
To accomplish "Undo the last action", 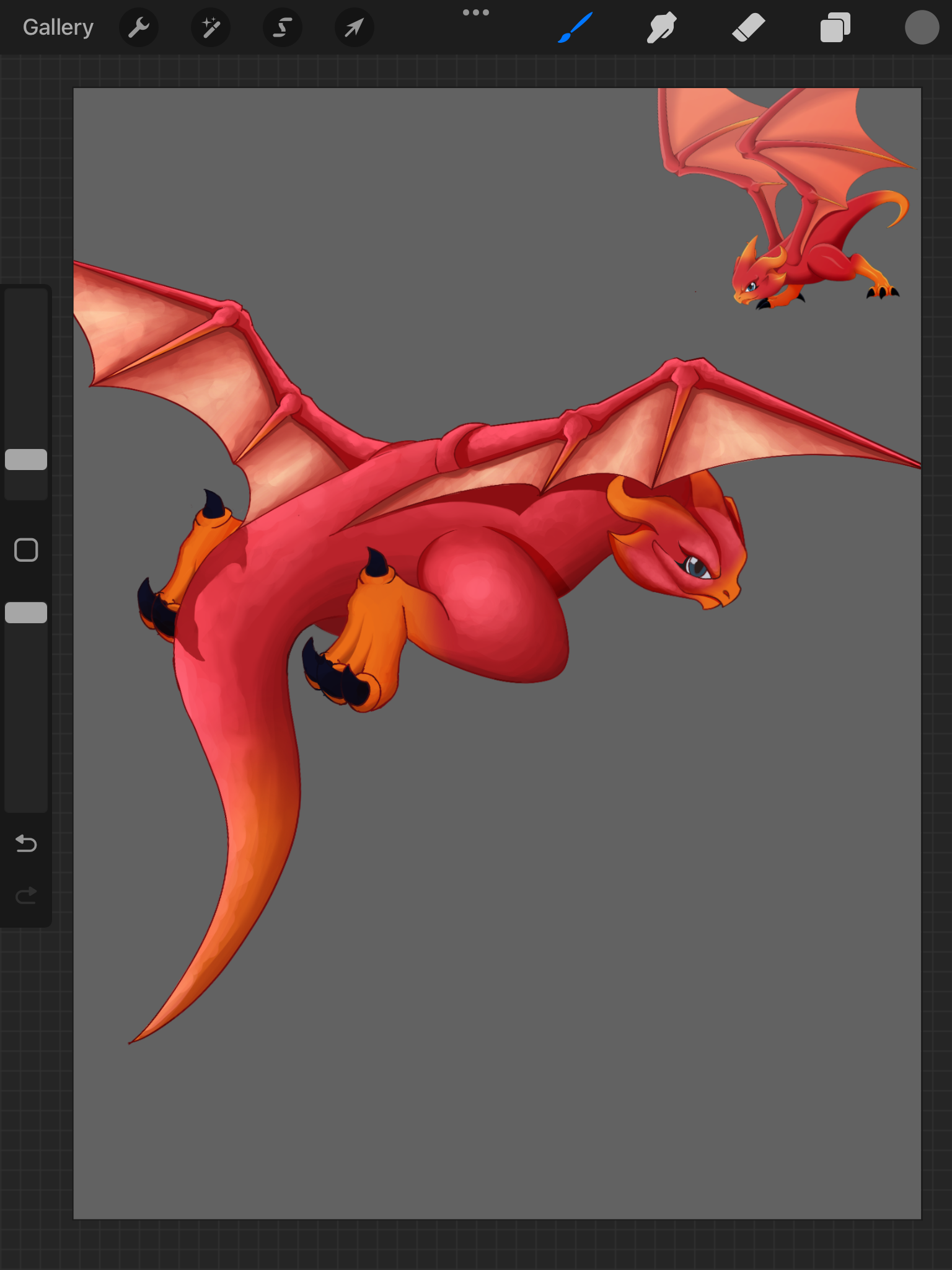I will (26, 843).
